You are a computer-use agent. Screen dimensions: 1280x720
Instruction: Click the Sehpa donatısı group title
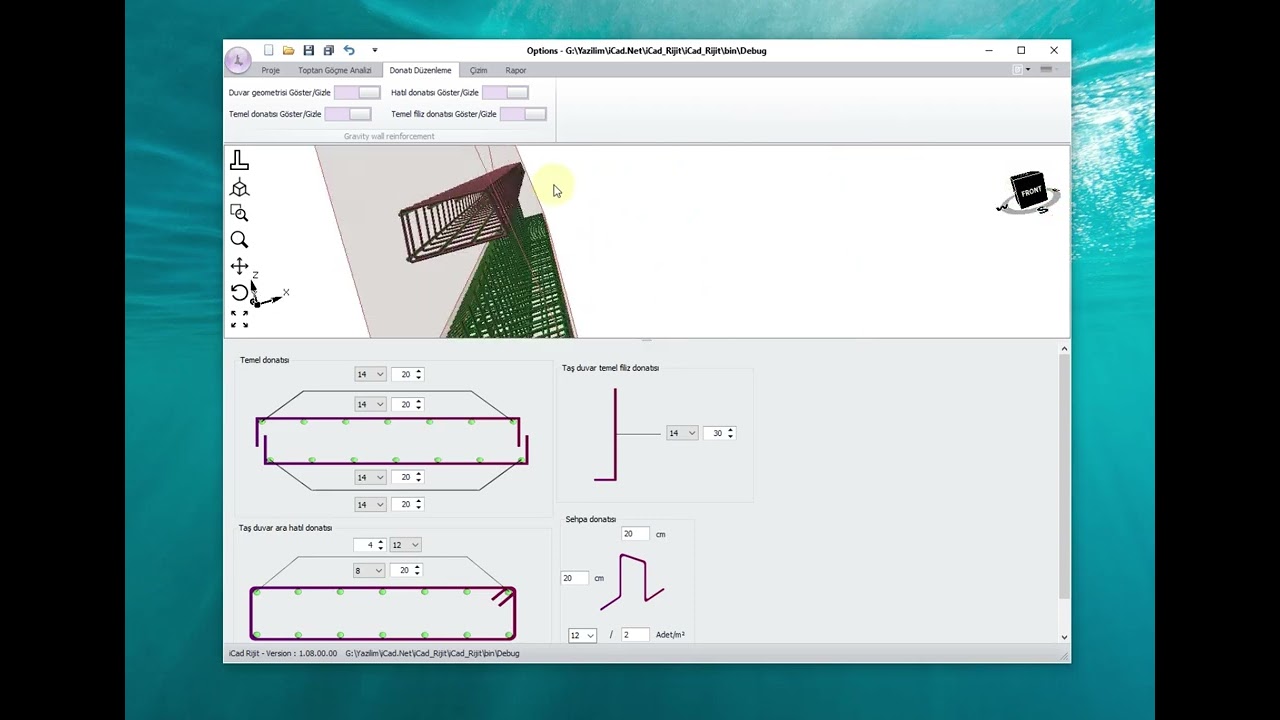tap(590, 519)
